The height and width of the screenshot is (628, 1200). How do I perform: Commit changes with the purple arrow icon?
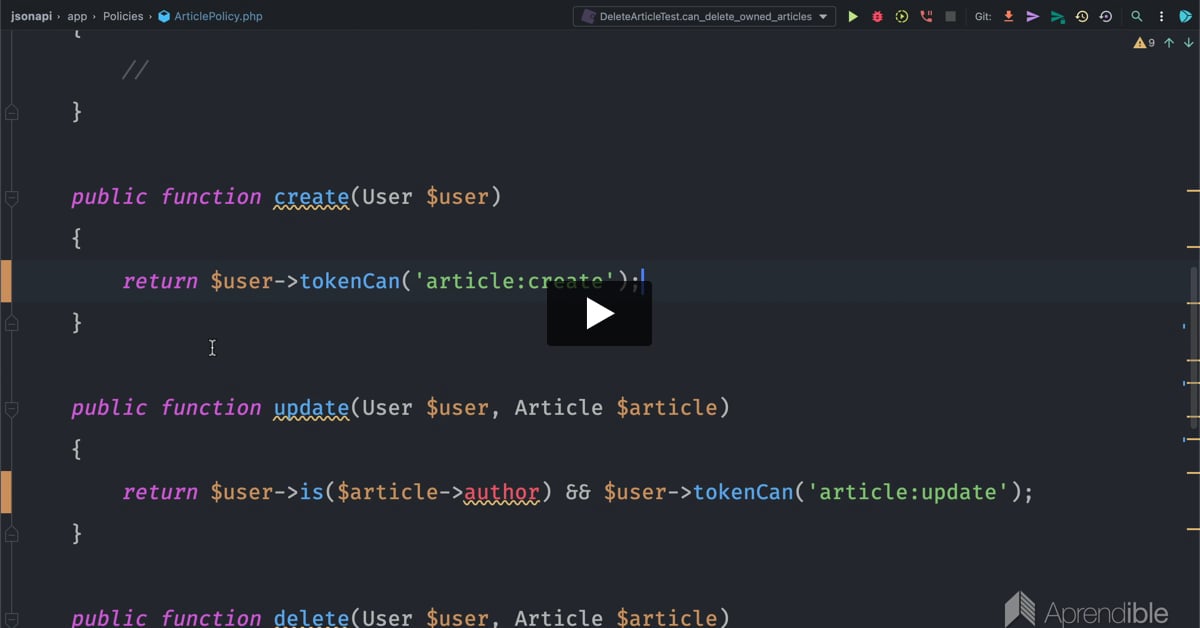[1032, 17]
